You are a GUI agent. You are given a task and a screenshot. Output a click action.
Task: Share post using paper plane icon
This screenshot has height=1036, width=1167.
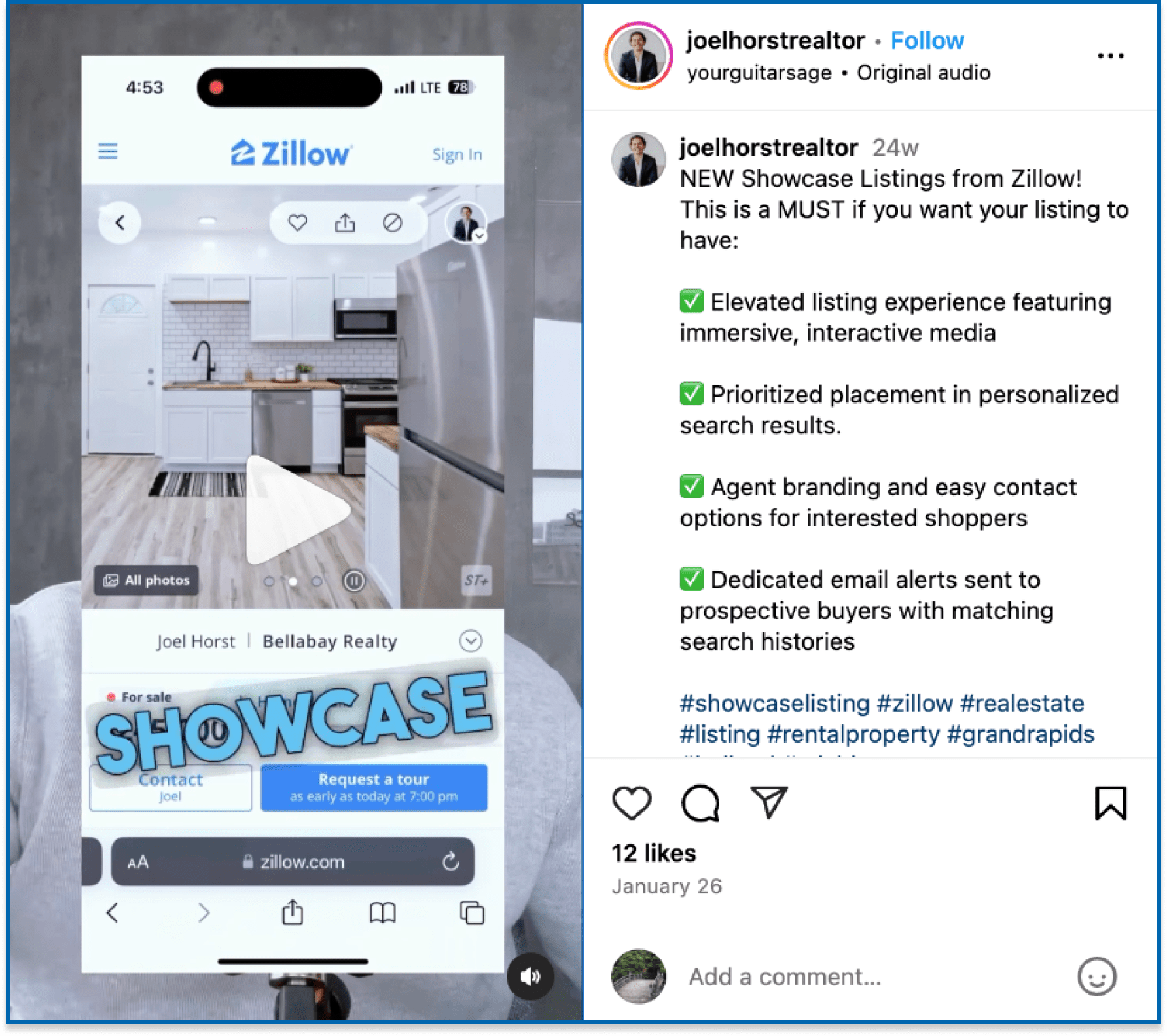(768, 802)
